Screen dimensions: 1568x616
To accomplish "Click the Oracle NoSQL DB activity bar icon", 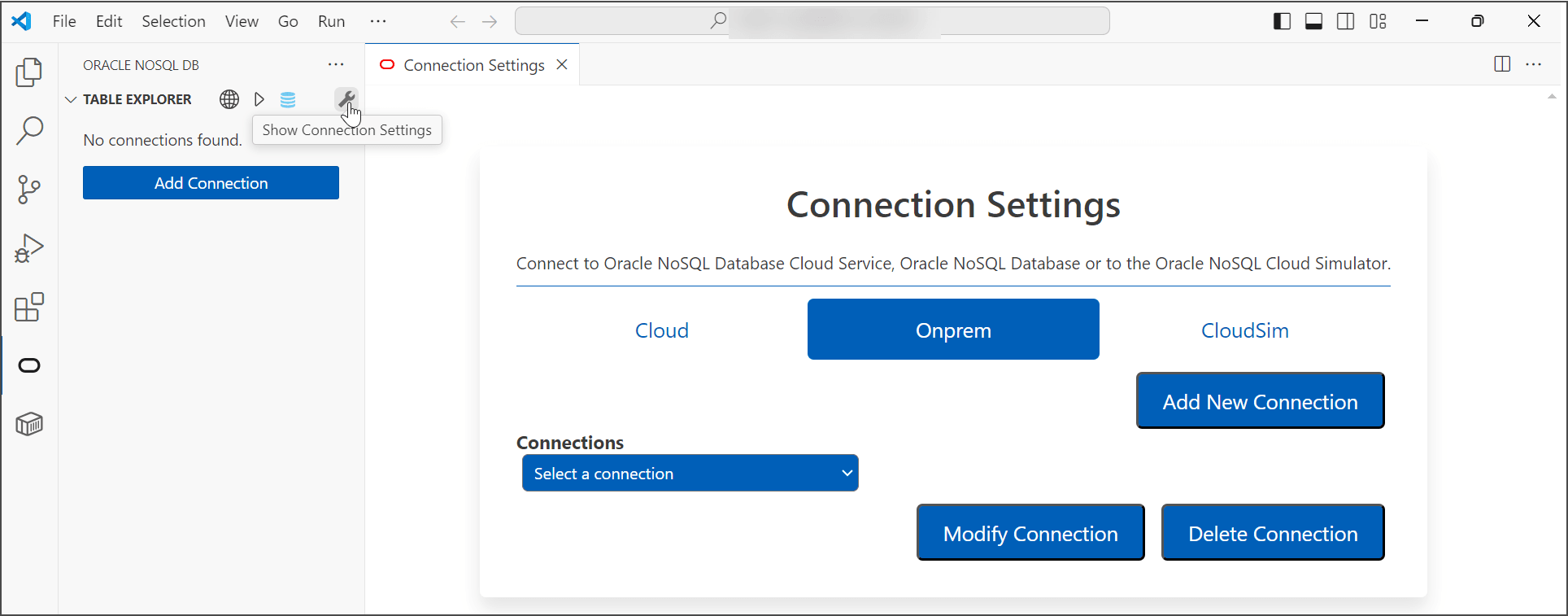I will click(x=29, y=365).
